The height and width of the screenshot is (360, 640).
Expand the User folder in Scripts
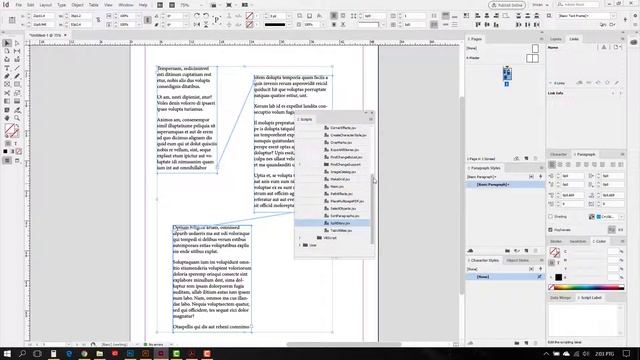pyautogui.click(x=300, y=245)
